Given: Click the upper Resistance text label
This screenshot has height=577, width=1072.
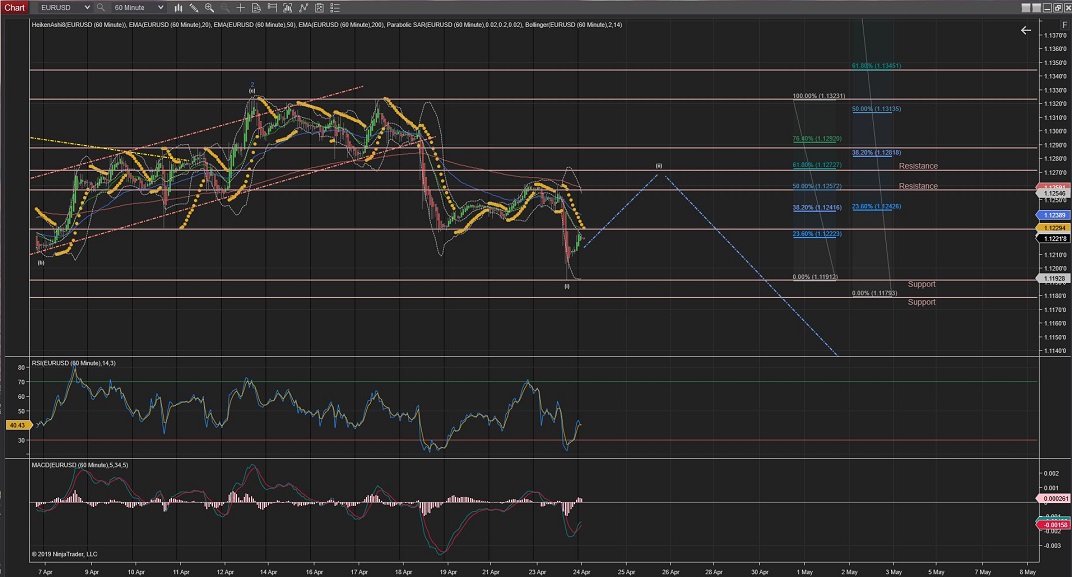Looking at the screenshot, I should tap(918, 166).
